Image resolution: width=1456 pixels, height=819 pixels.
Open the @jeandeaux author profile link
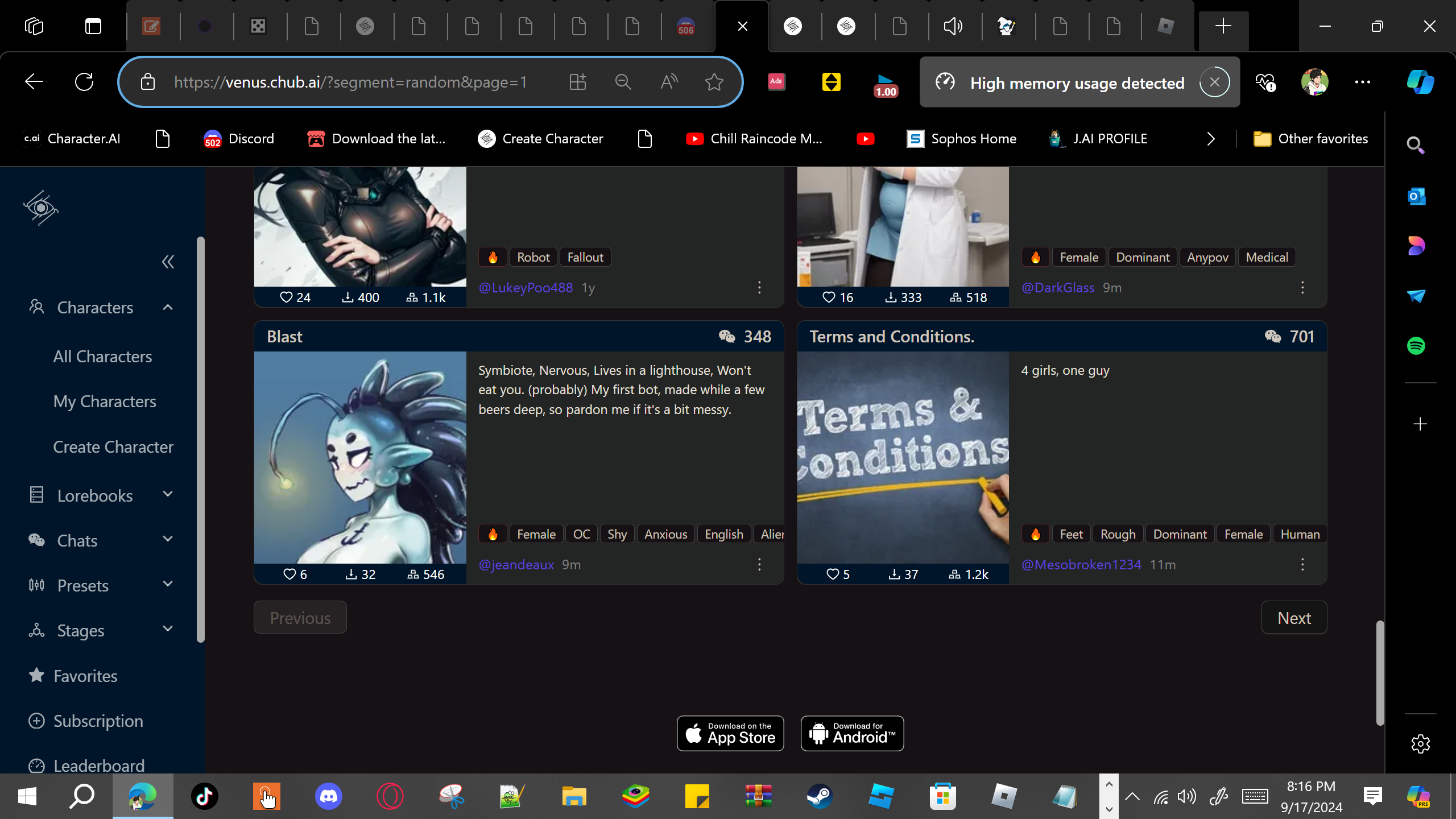tap(516, 565)
